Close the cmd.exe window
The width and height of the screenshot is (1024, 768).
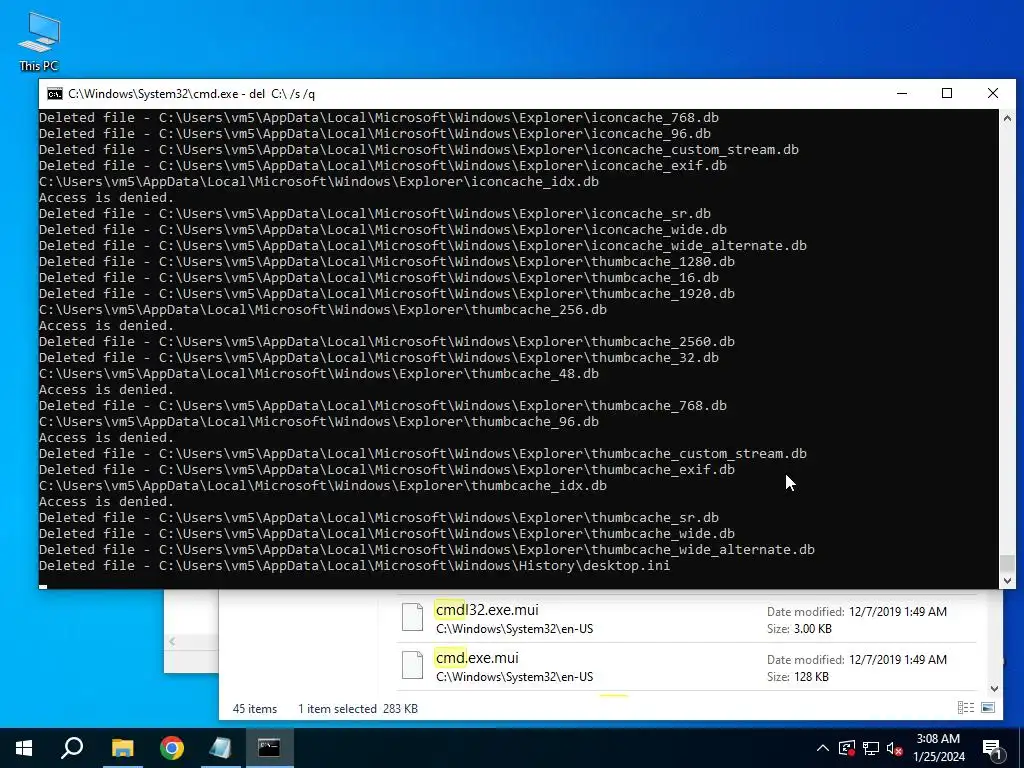pyautogui.click(x=993, y=93)
